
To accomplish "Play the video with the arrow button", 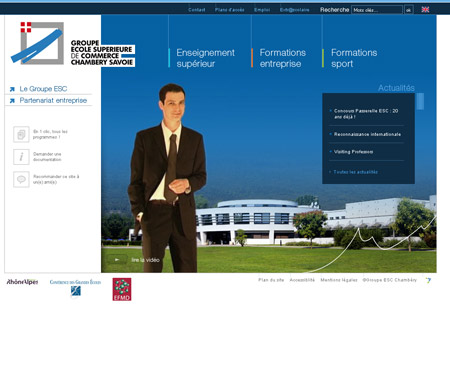I will tap(117, 260).
